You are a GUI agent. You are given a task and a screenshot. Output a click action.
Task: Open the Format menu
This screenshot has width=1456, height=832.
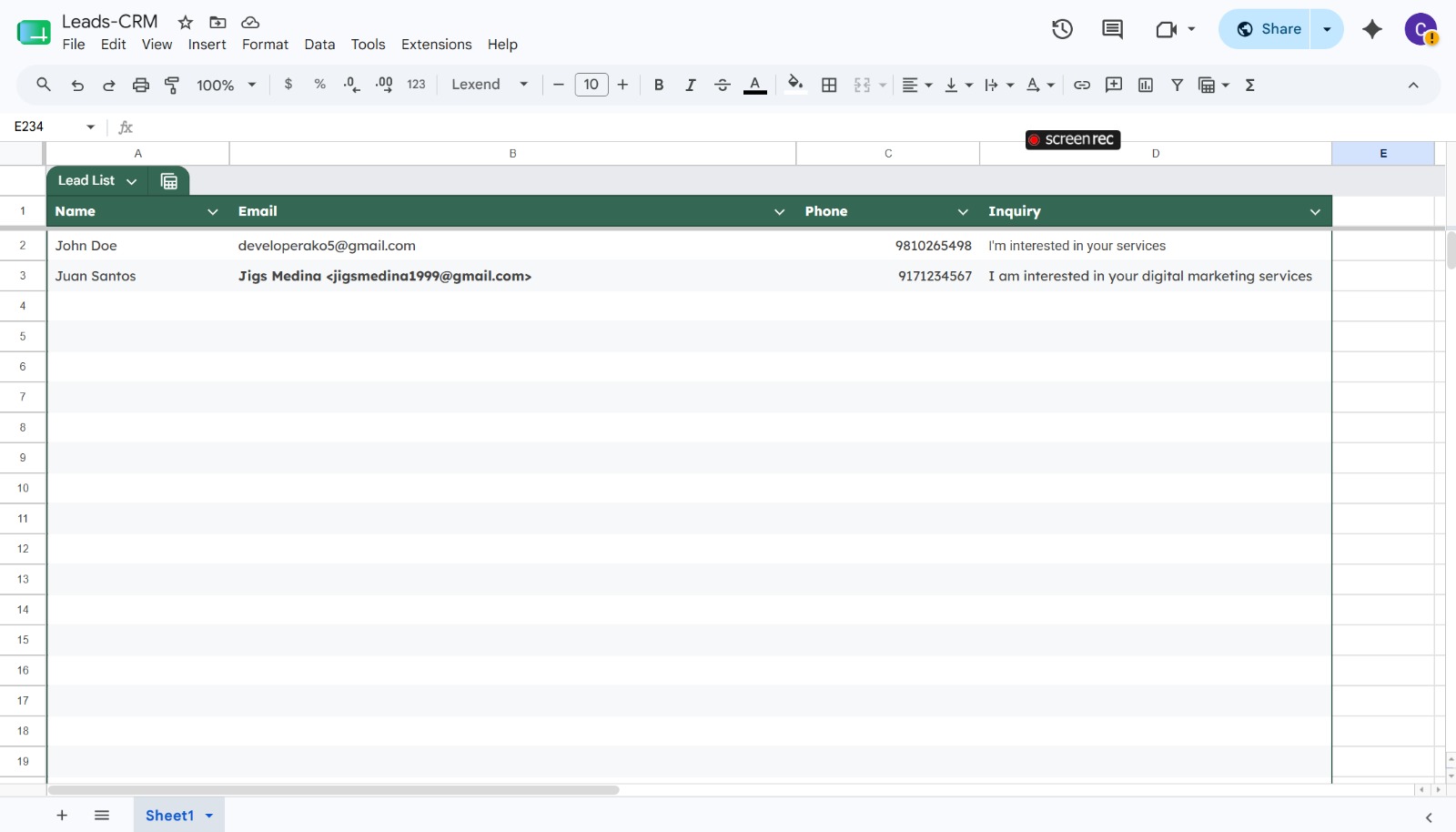click(265, 45)
